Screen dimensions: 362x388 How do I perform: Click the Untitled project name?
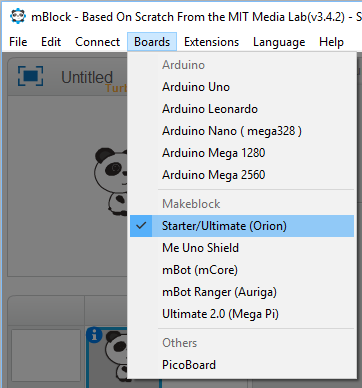pos(87,77)
